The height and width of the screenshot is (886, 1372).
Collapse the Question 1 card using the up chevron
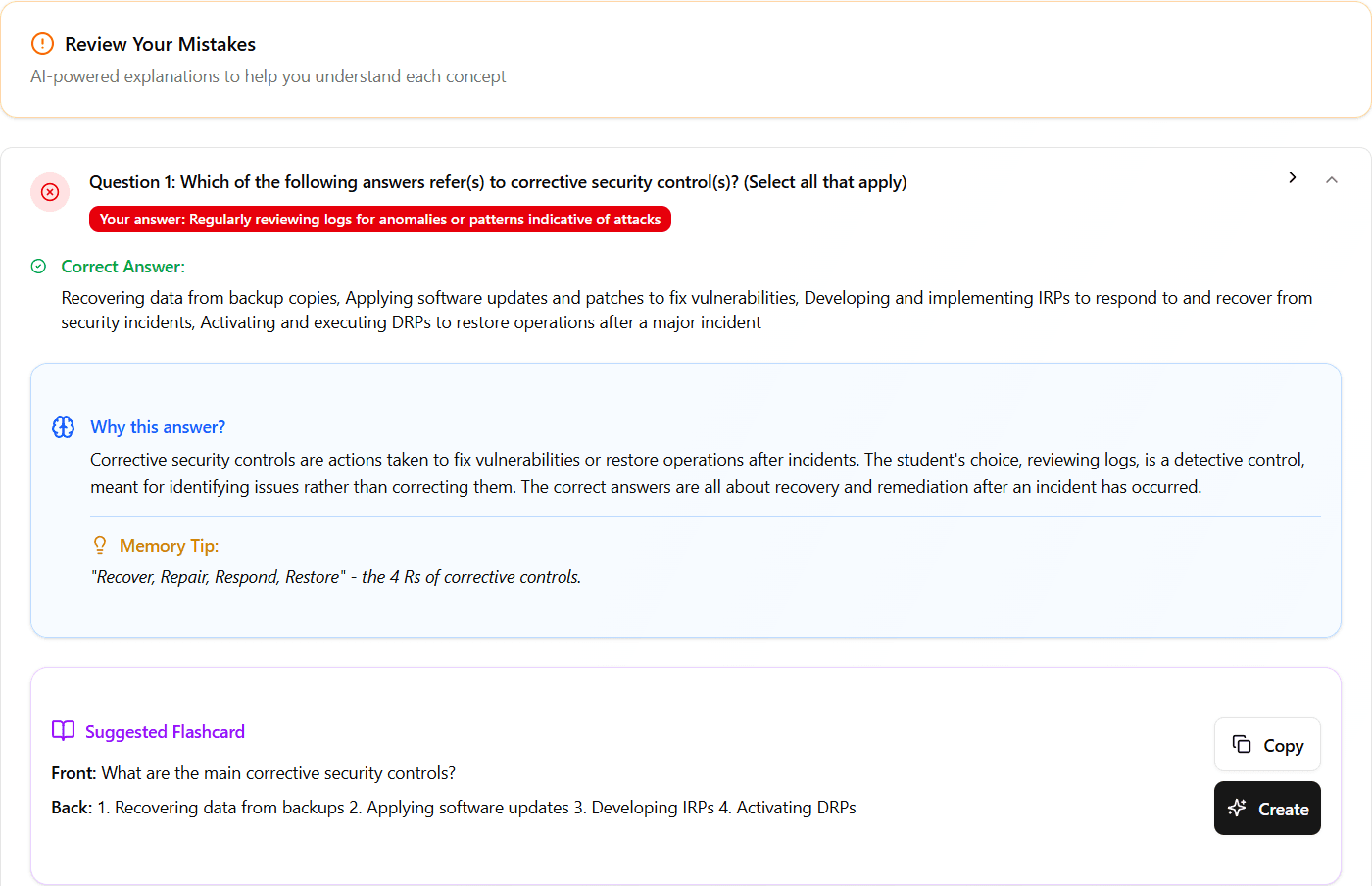pyautogui.click(x=1332, y=181)
